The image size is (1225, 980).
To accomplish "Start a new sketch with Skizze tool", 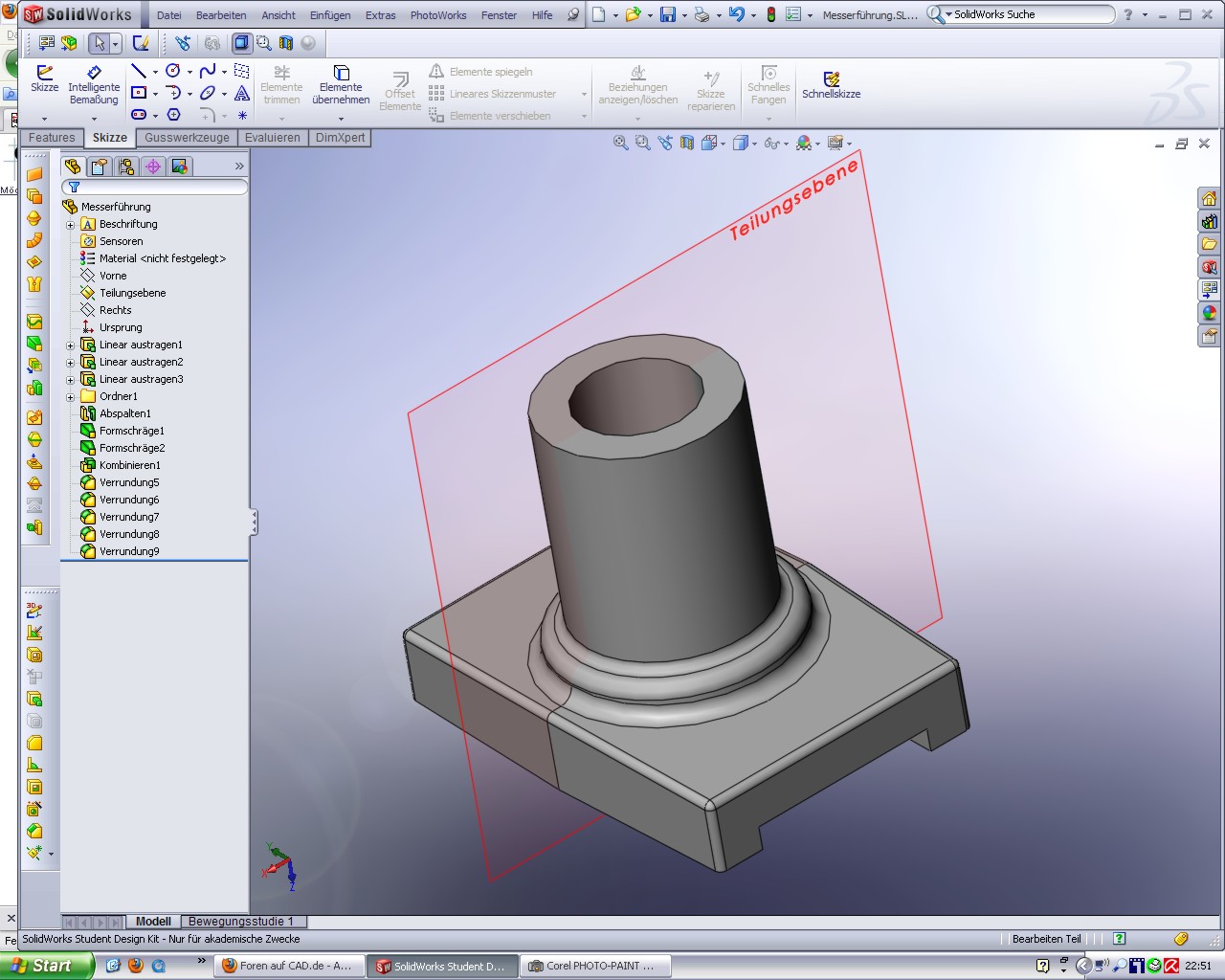I will 44,78.
